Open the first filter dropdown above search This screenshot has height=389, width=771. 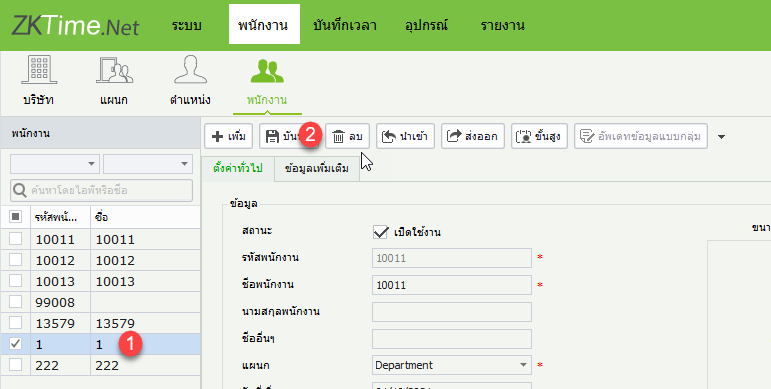55,164
